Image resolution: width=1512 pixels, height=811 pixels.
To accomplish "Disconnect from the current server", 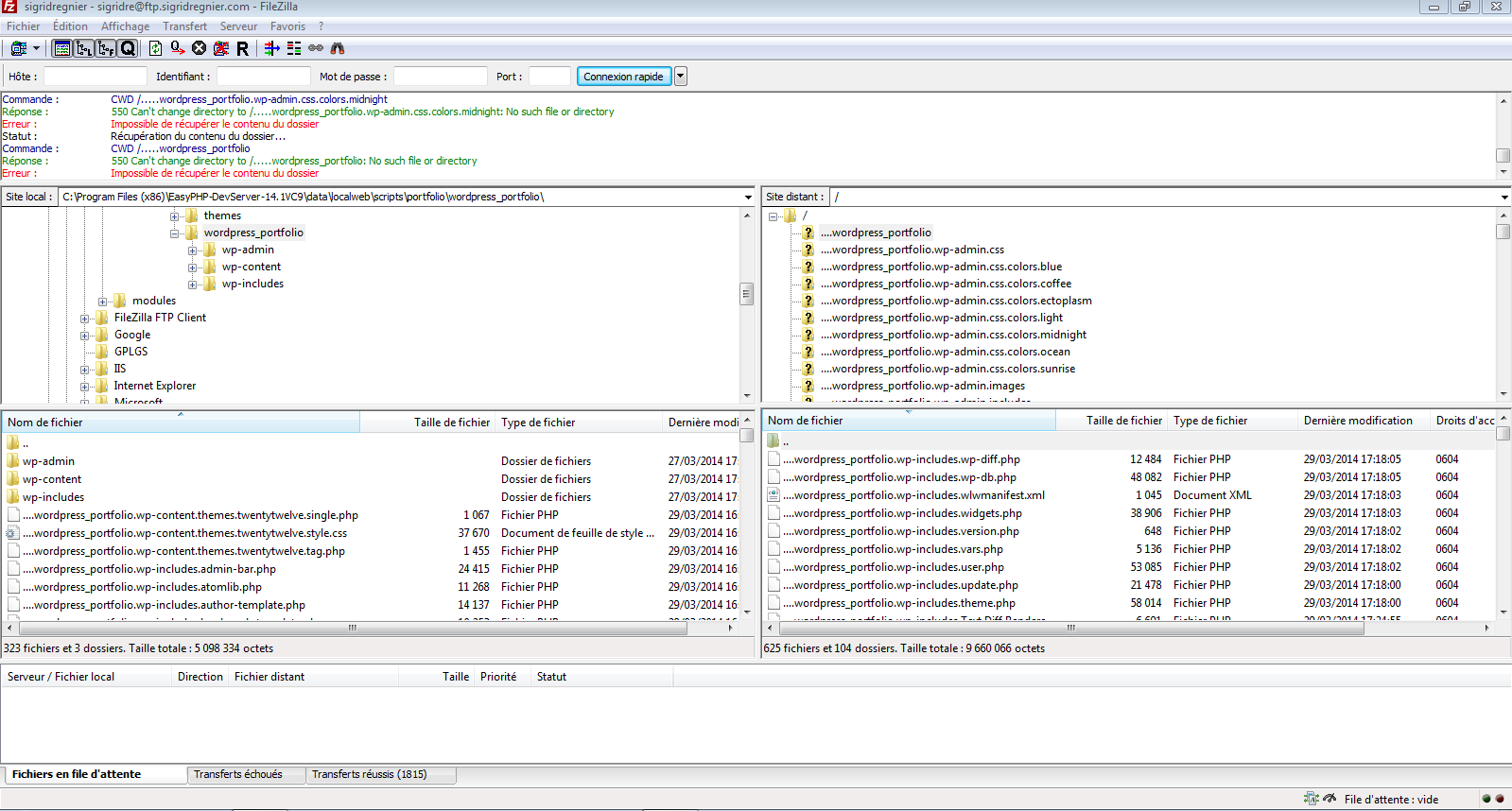I will click(220, 48).
